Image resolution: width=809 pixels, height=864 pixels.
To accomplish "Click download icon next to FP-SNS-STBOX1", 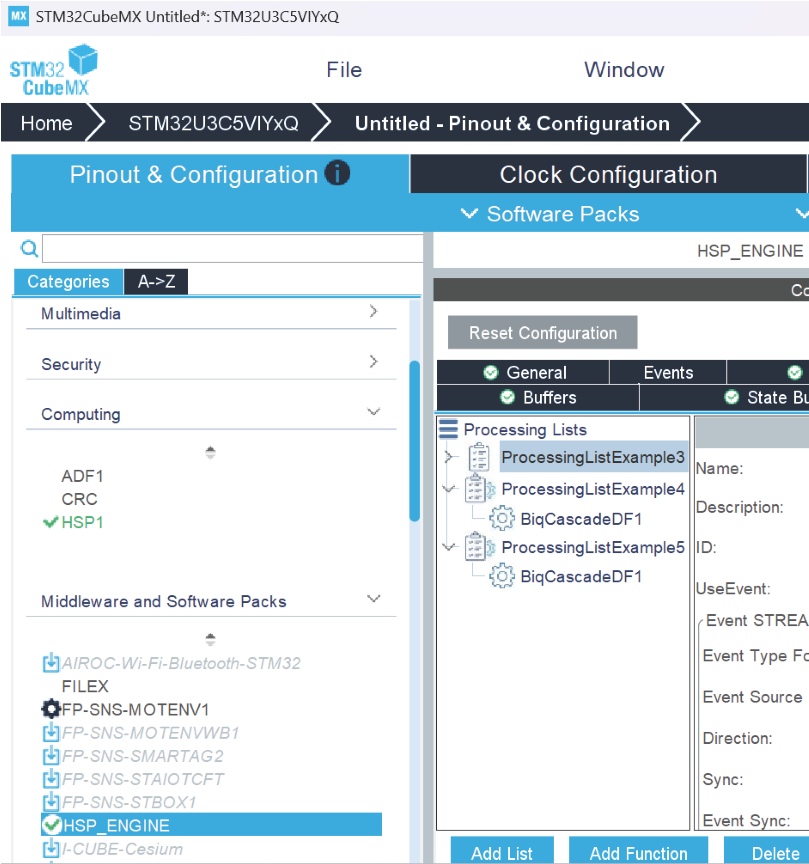I will click(51, 802).
